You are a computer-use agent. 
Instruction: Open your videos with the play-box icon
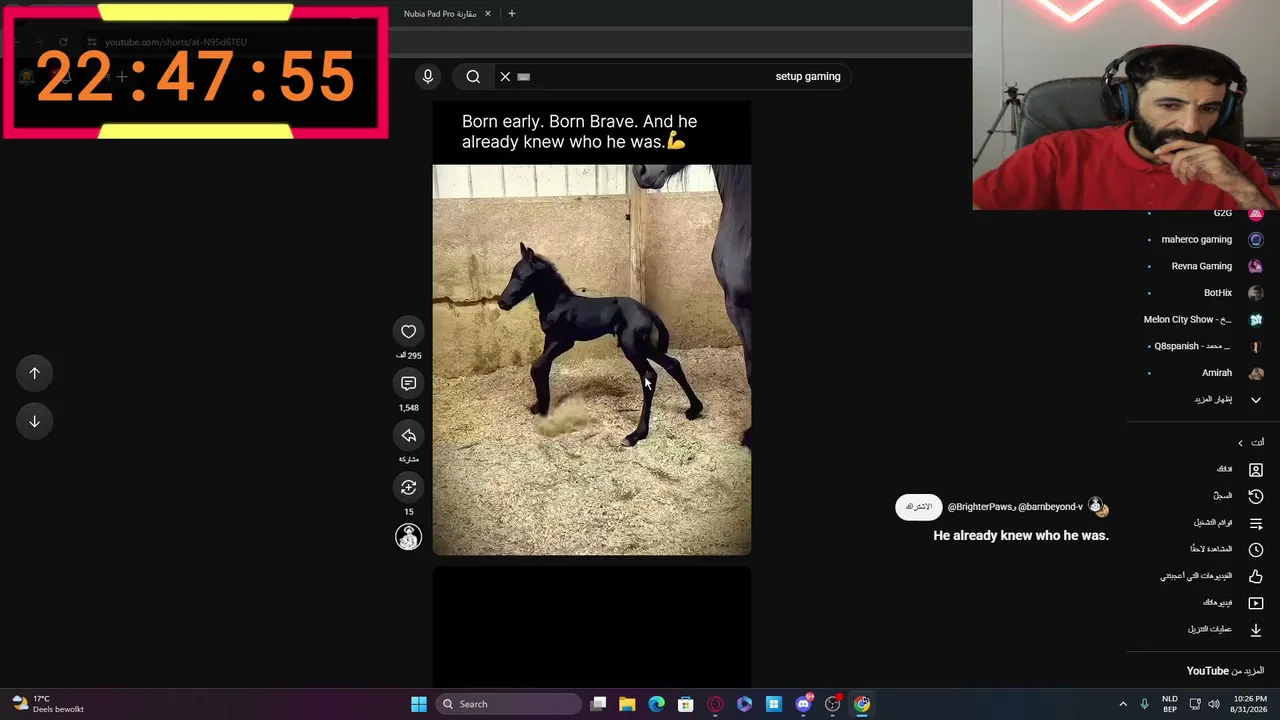coord(1256,603)
